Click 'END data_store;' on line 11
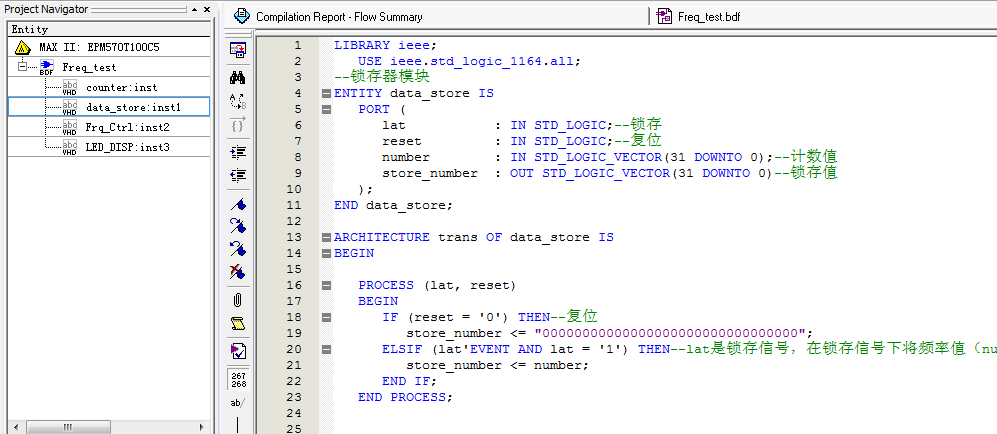Viewport: 997px width, 434px height. [394, 205]
